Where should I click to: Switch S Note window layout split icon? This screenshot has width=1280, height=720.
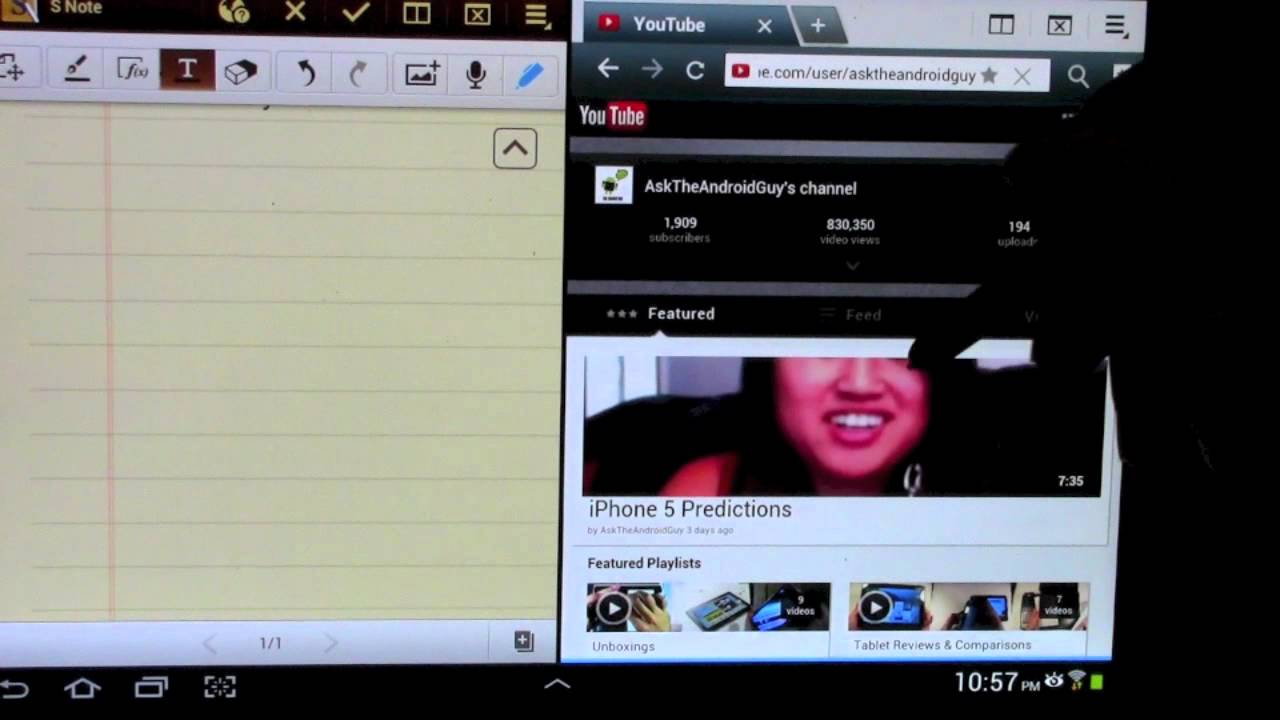point(417,14)
